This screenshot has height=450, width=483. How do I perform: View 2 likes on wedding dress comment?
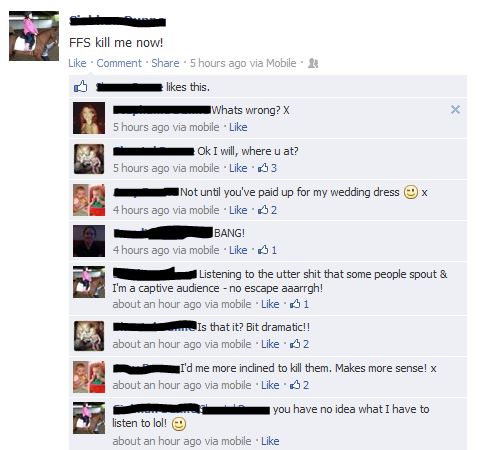tap(267, 210)
